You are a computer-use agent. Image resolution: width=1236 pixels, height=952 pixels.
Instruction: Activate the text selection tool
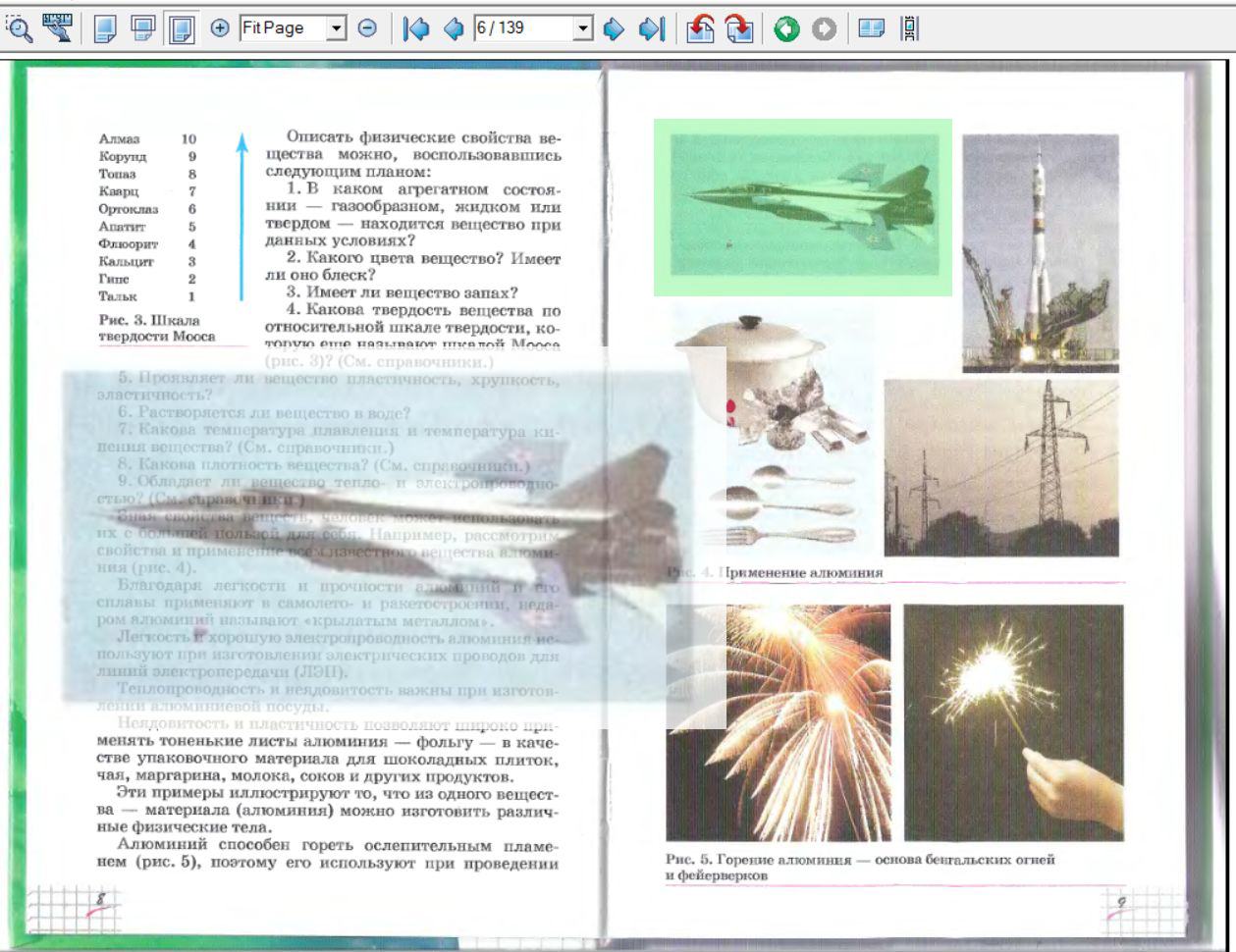pyautogui.click(x=58, y=28)
